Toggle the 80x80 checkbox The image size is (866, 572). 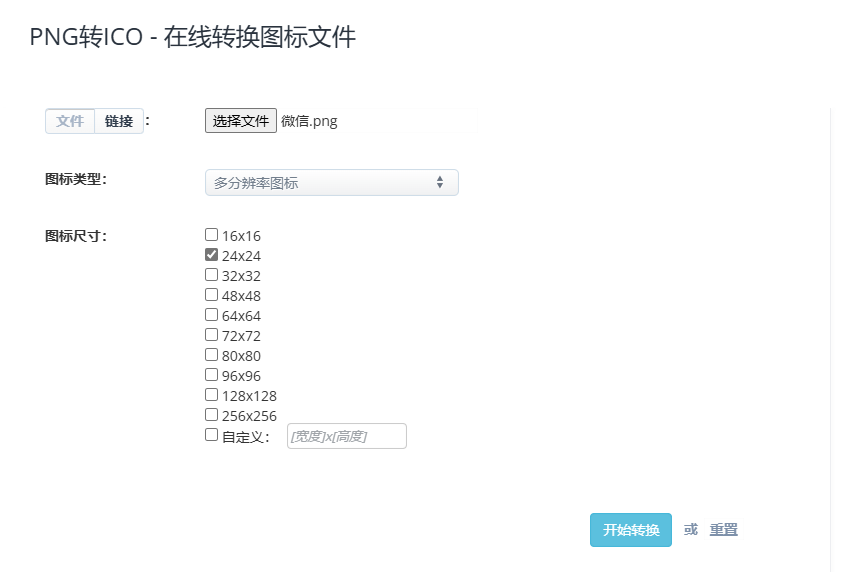click(x=211, y=355)
